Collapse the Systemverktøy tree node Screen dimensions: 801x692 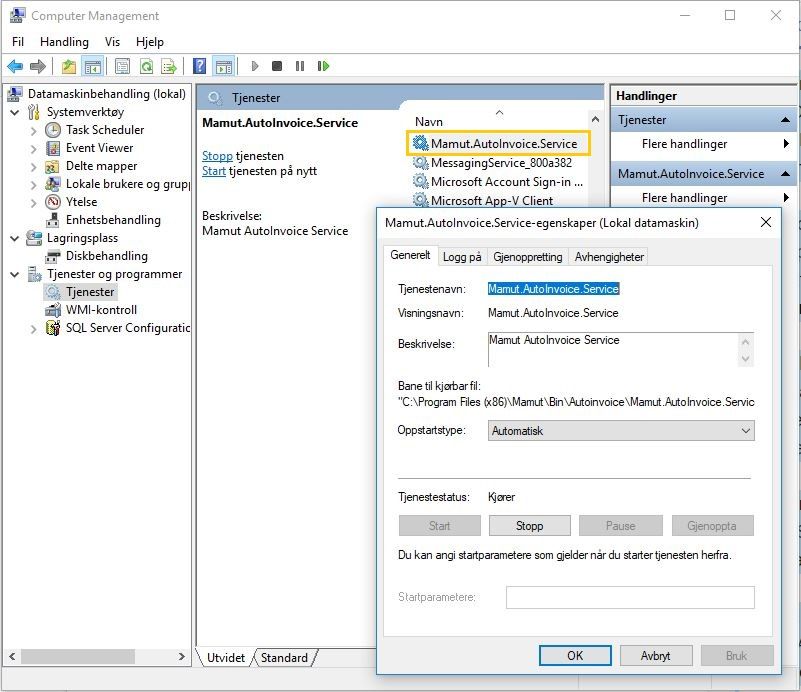tap(15, 112)
